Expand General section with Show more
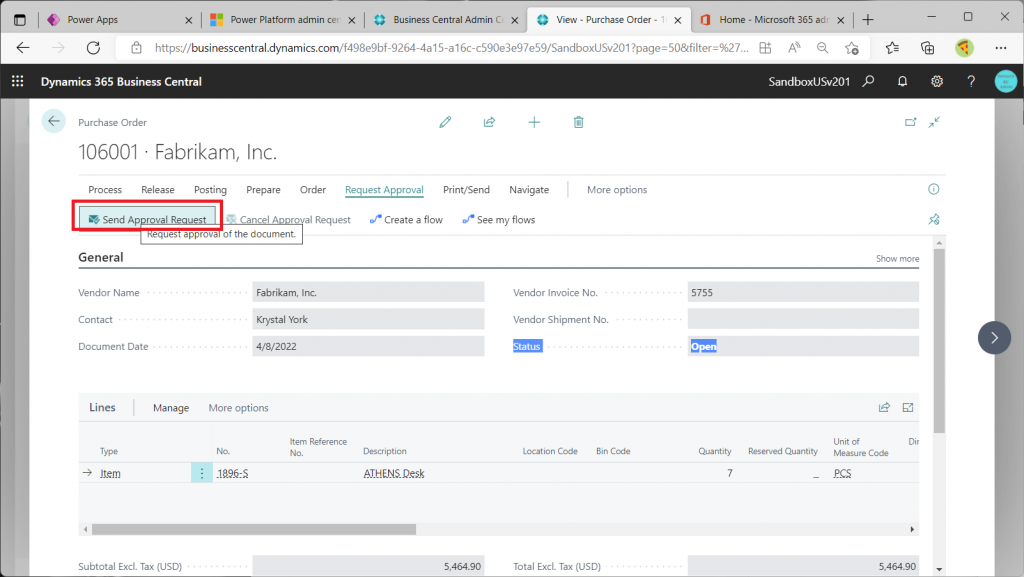Viewport: 1024px width, 577px height. click(x=897, y=258)
